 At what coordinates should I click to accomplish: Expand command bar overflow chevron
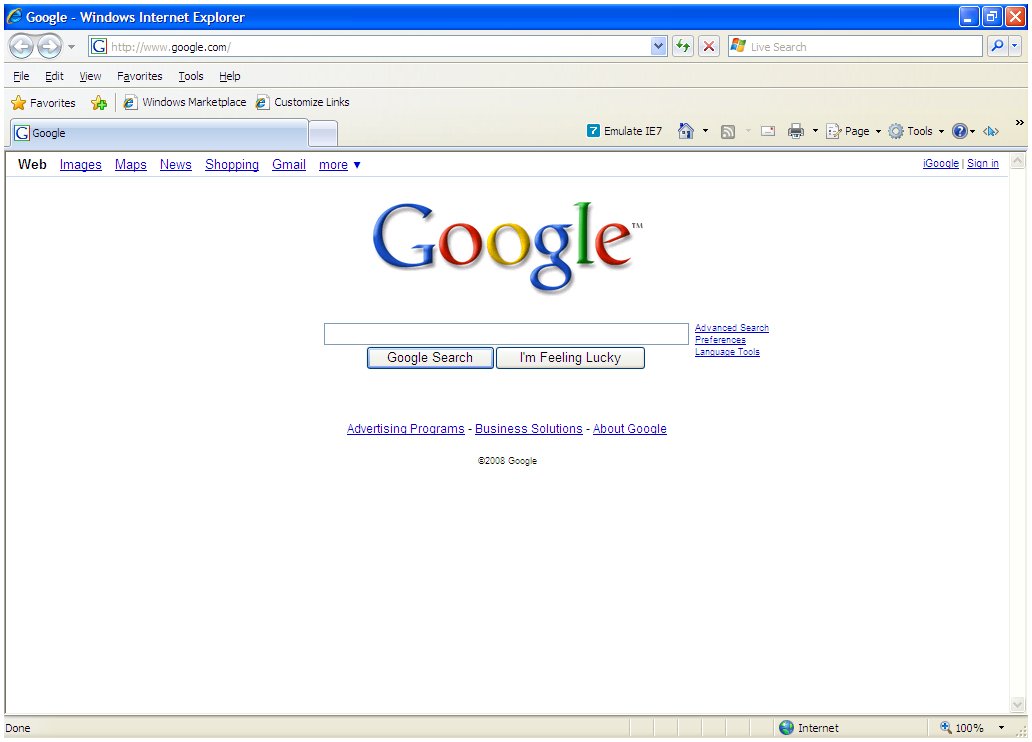pyautogui.click(x=1019, y=122)
